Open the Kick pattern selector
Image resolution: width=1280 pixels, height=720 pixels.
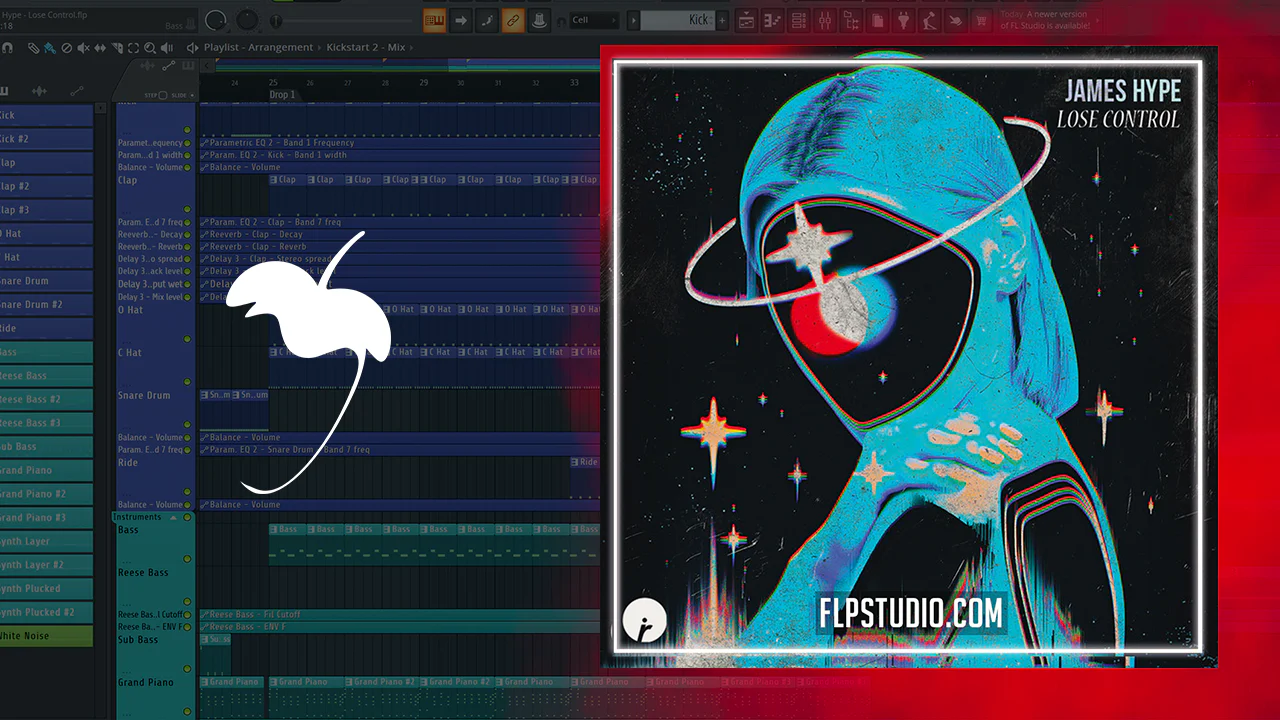tap(677, 20)
